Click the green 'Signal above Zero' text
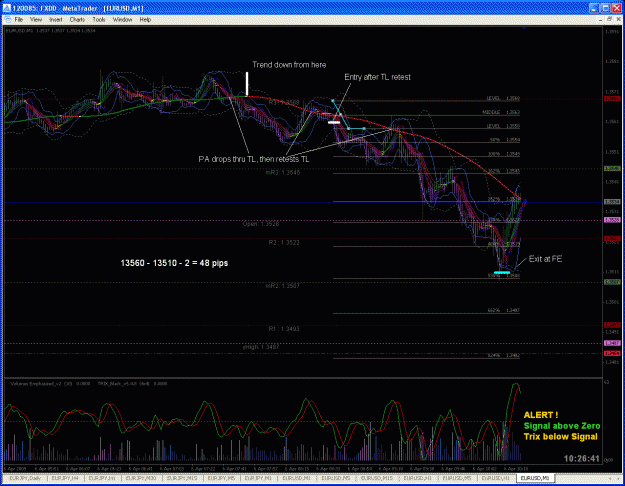Viewport: 625px width, 486px height. [562, 426]
